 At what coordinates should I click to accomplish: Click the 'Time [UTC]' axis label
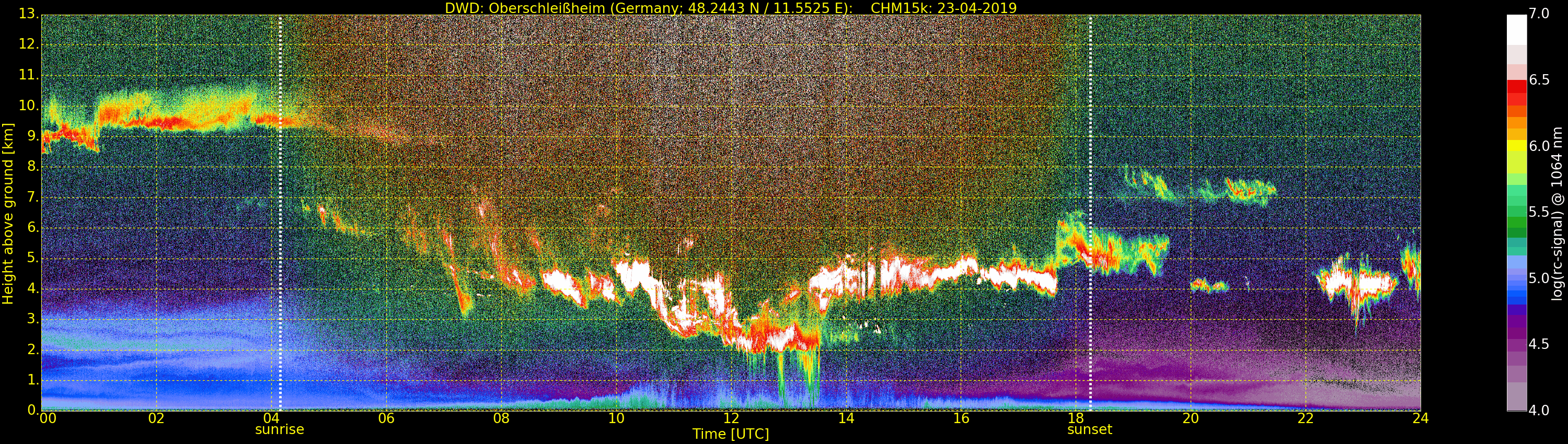[x=731, y=434]
